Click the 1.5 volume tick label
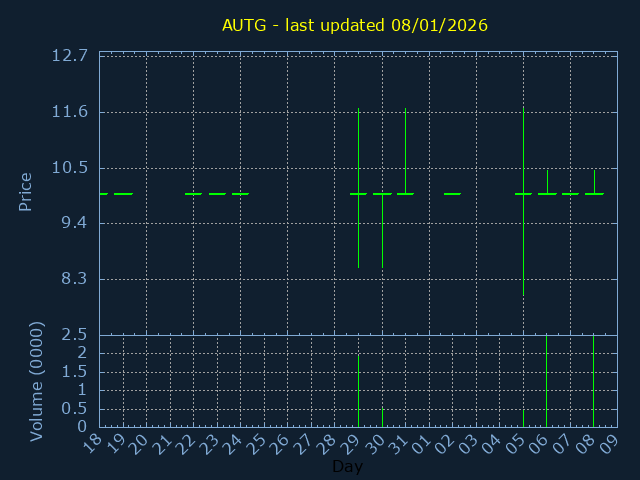This screenshot has width=640, height=480. pos(77,371)
